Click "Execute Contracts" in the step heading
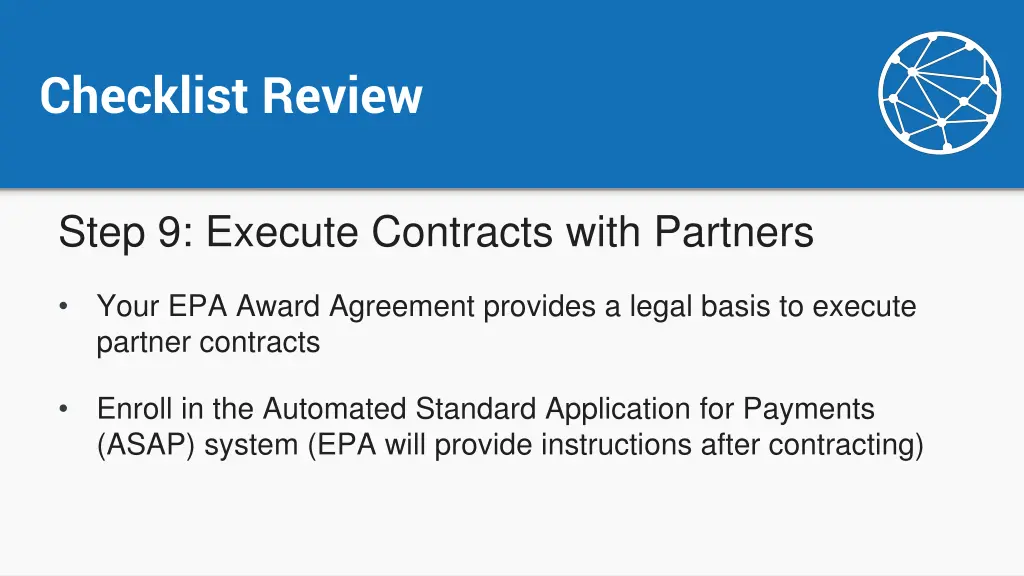 coord(379,232)
